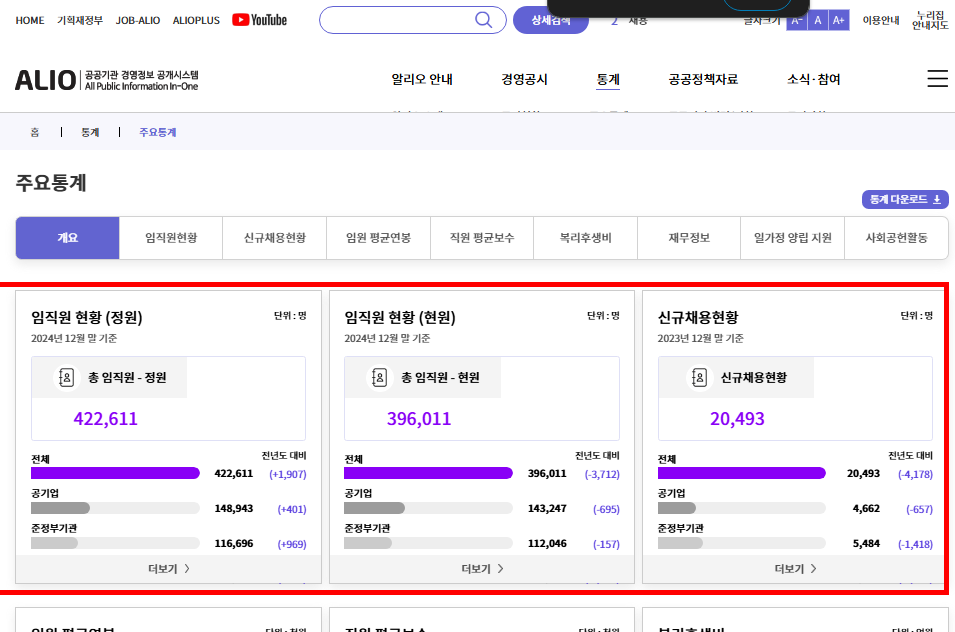This screenshot has width=955, height=632.
Task: Click the staff icon in 총 임직원-정원 card
Action: 64,377
